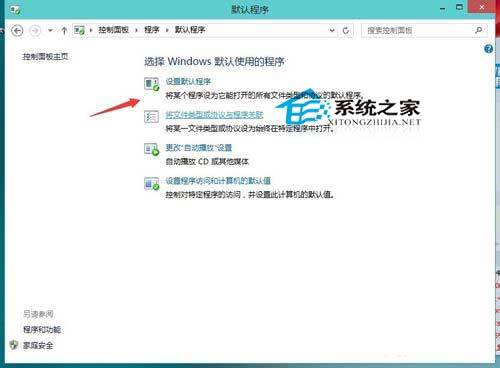Click the window icon in the title bar

click(15, 10)
